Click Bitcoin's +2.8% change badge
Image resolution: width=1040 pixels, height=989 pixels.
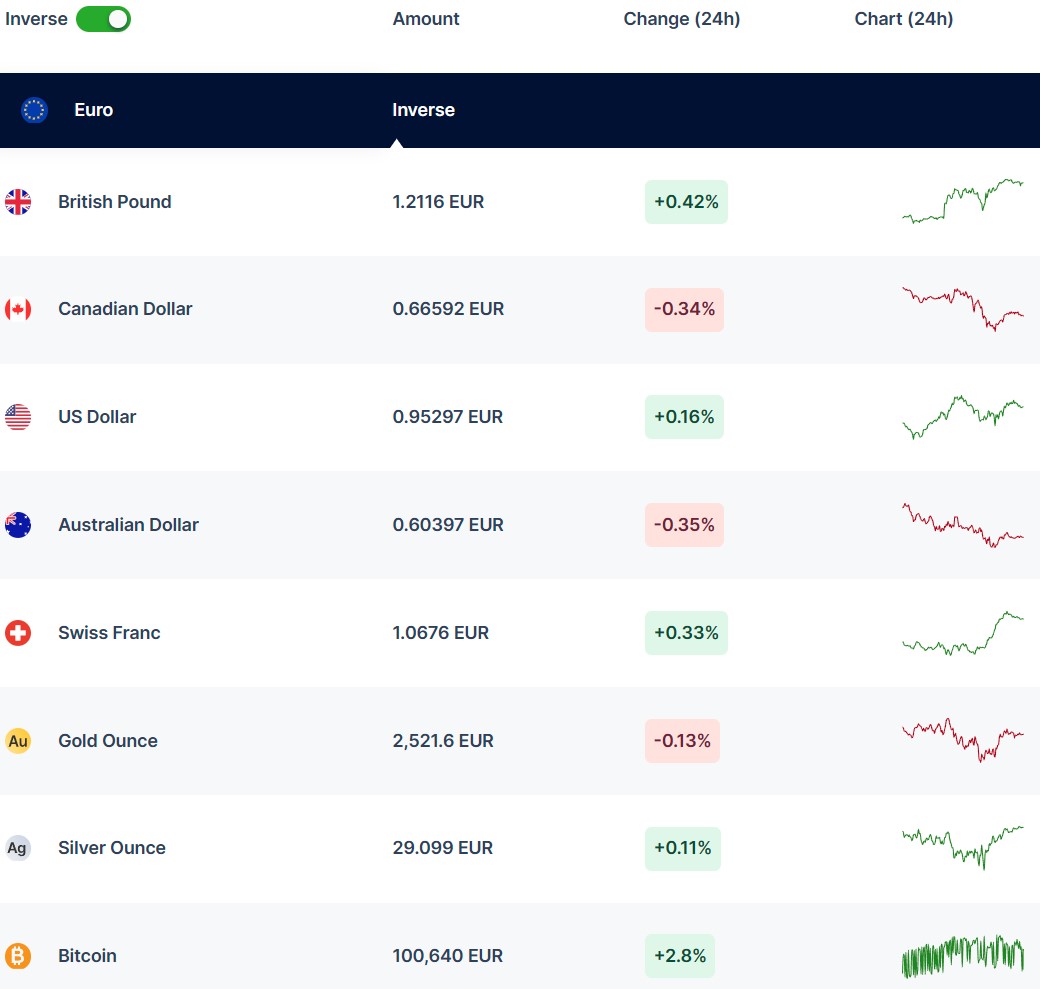[x=680, y=956]
